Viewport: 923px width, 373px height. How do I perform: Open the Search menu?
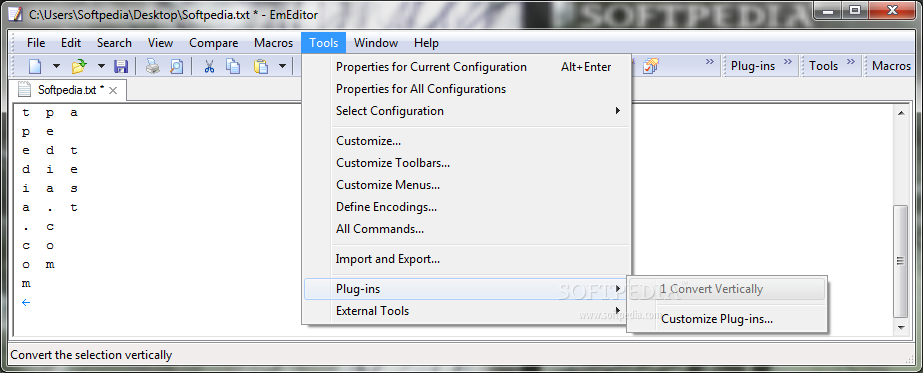pyautogui.click(x=114, y=43)
